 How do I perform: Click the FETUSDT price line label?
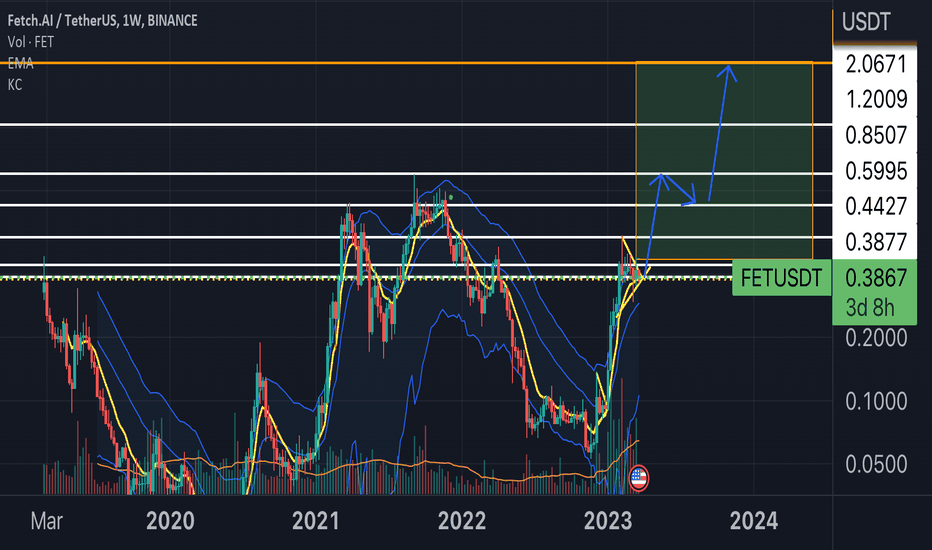781,278
